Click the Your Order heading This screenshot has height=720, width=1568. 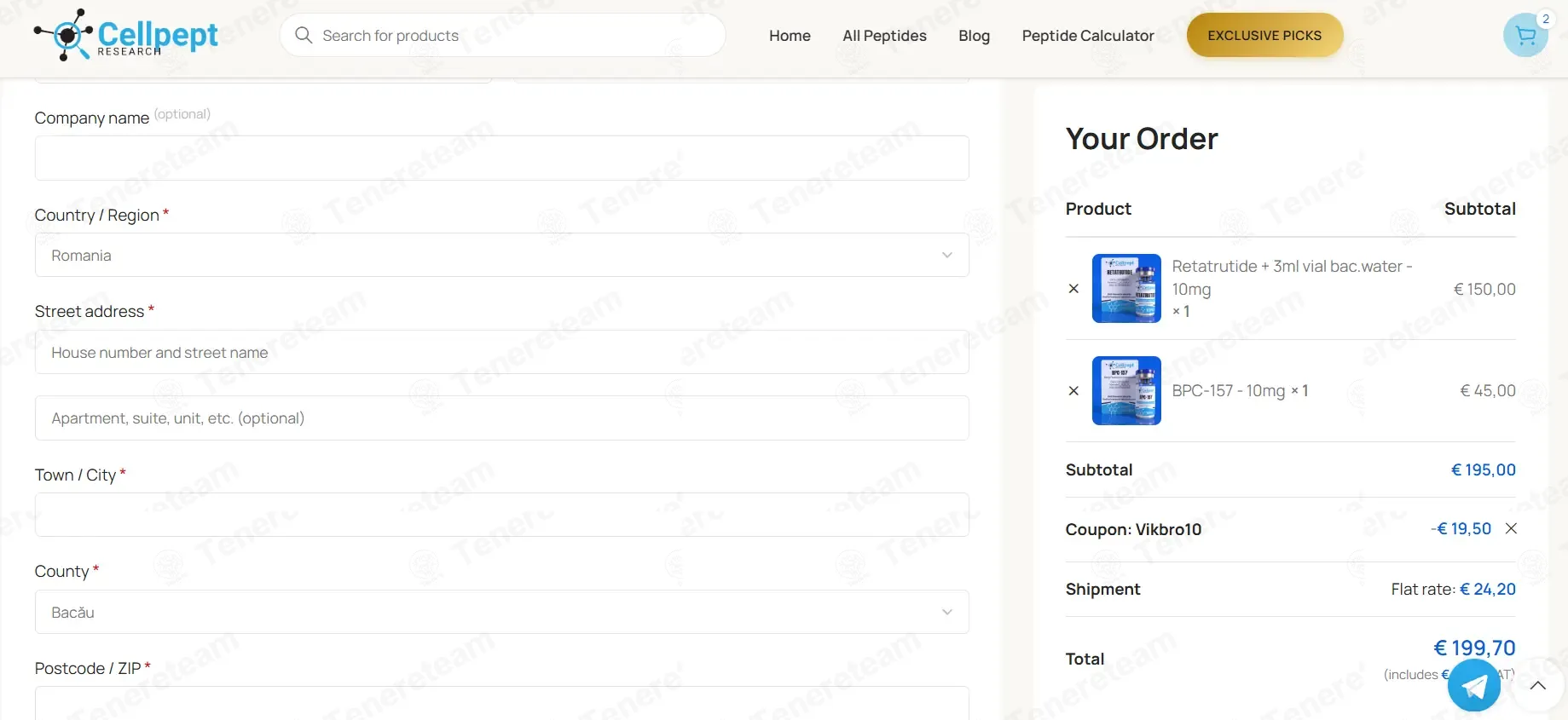tap(1142, 139)
